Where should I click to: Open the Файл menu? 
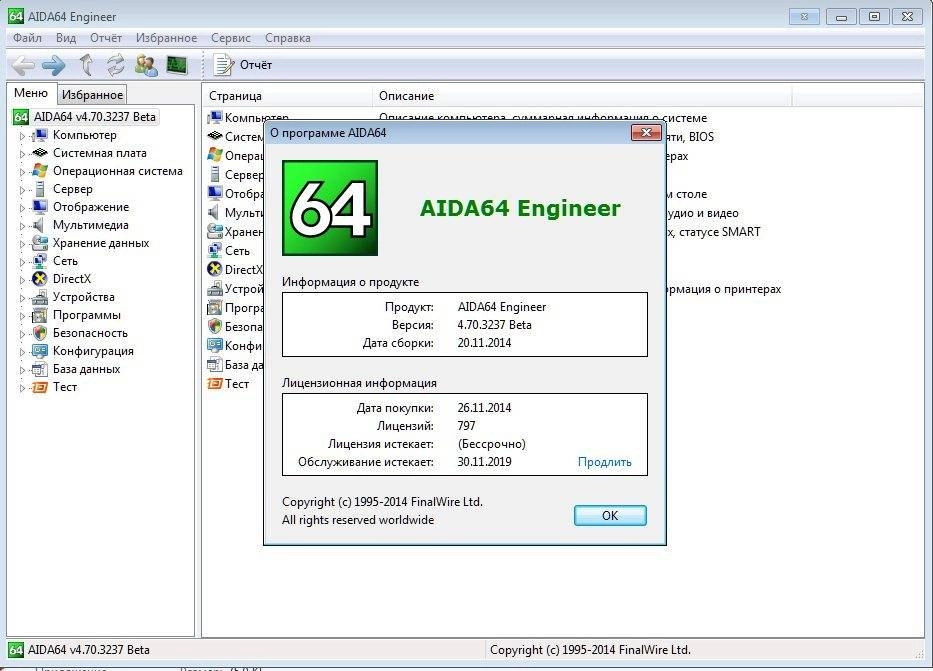pyautogui.click(x=27, y=38)
